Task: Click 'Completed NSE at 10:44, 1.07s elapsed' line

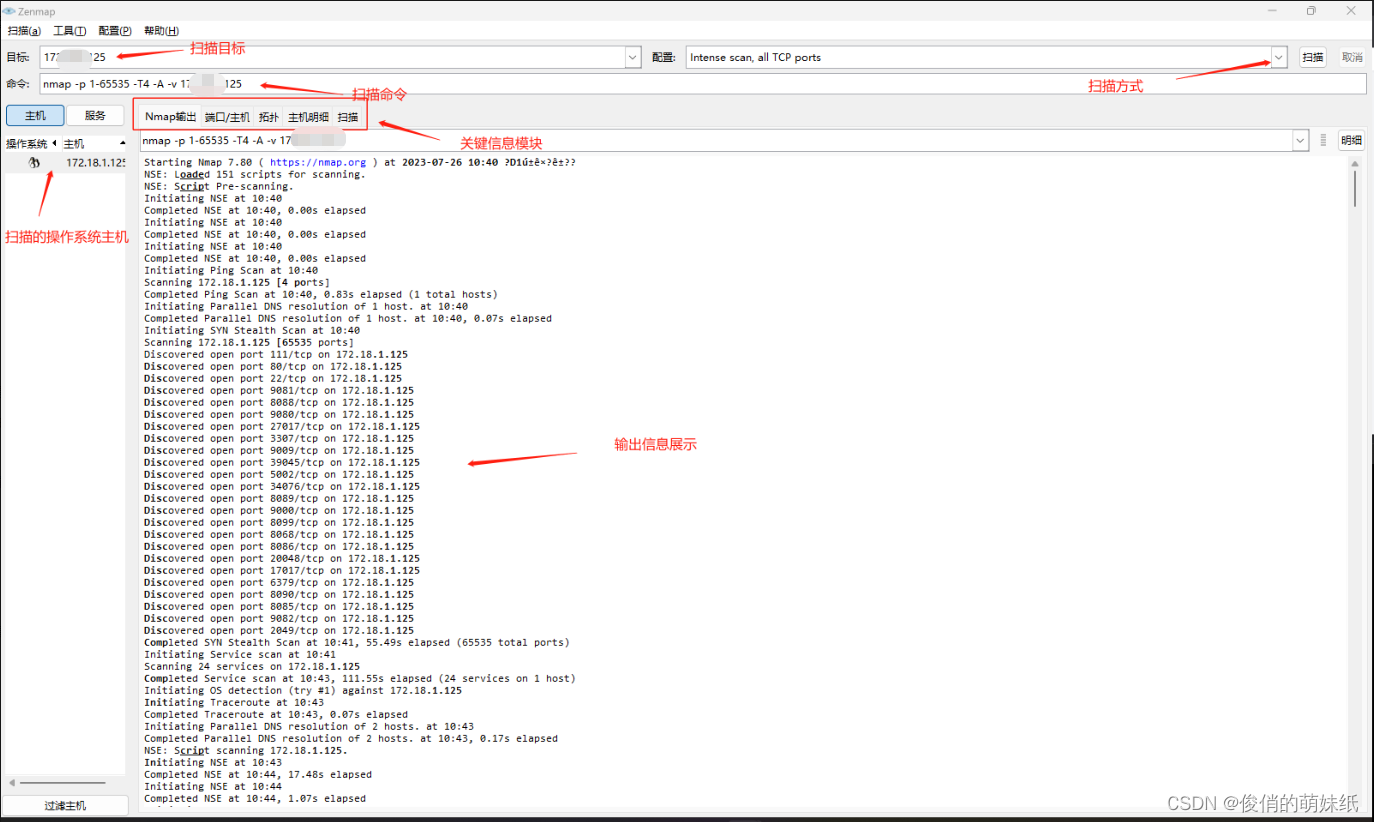Action: click(255, 798)
